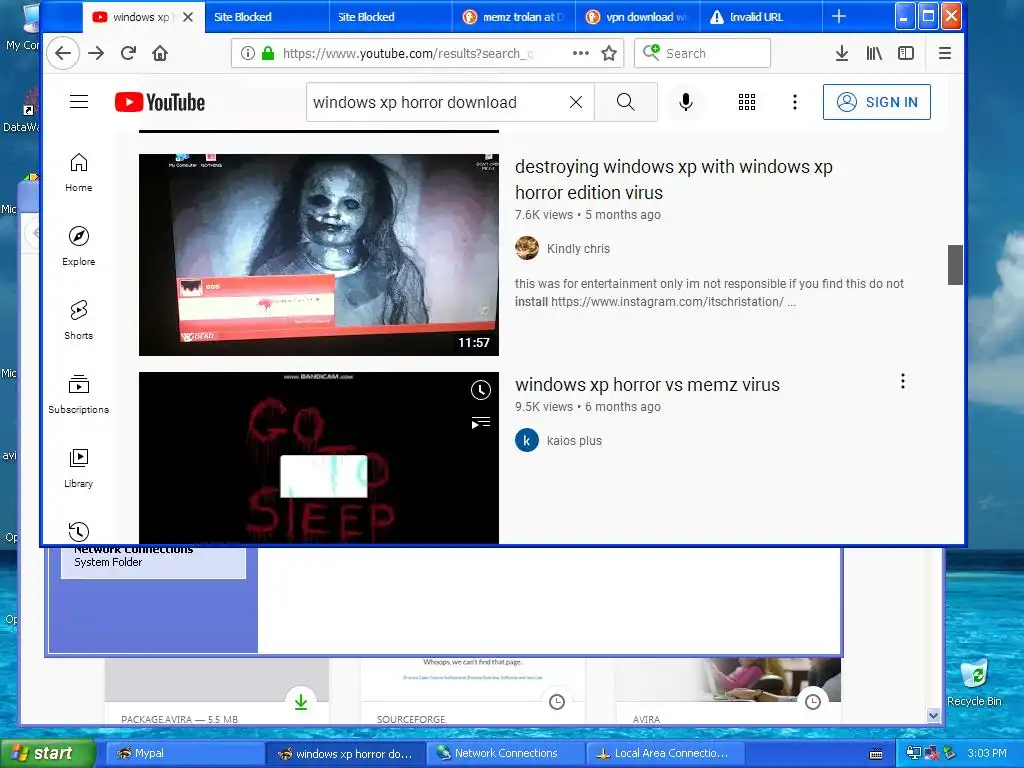The height and width of the screenshot is (768, 1024).
Task: Open Kindly chris channel
Action: (578, 248)
